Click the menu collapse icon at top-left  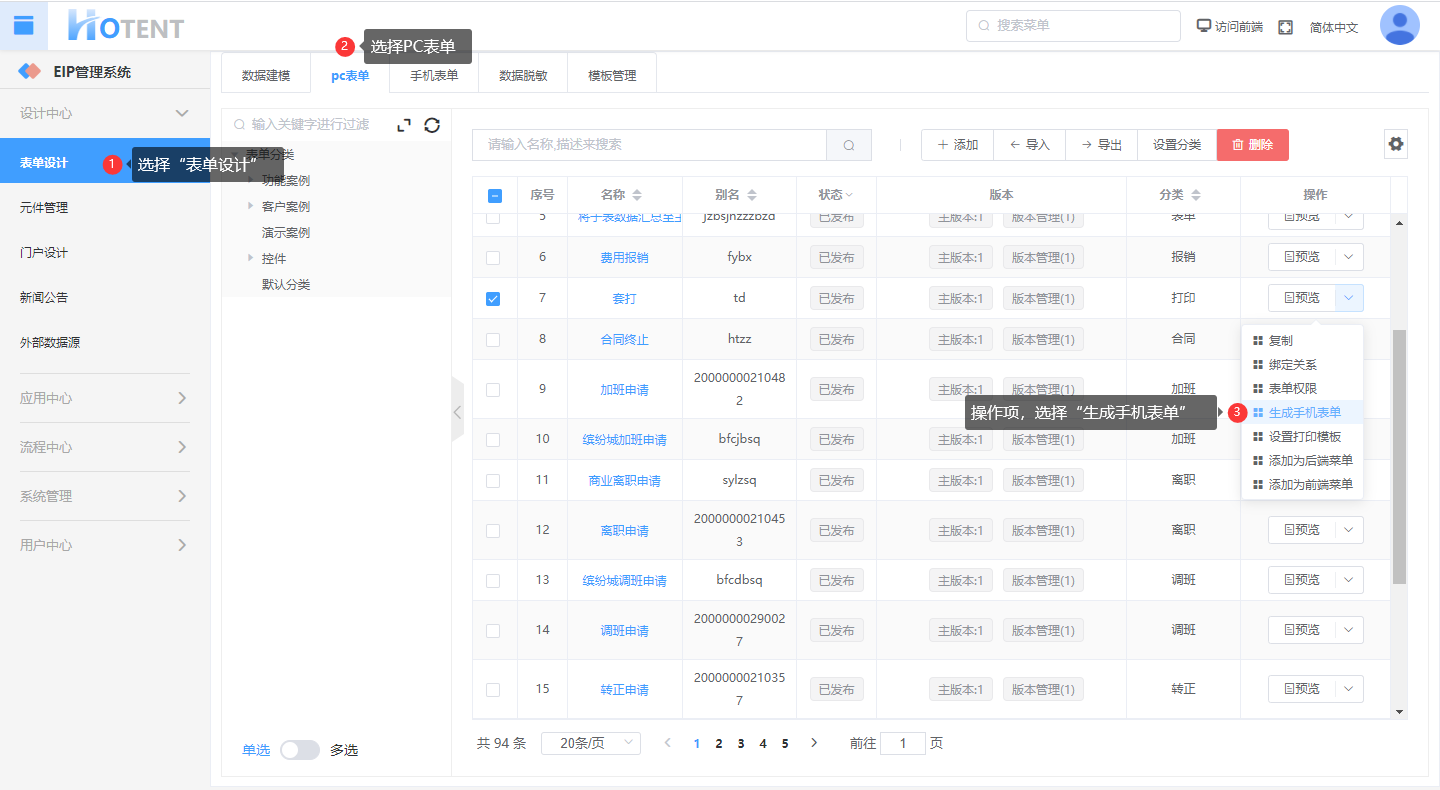point(23,26)
